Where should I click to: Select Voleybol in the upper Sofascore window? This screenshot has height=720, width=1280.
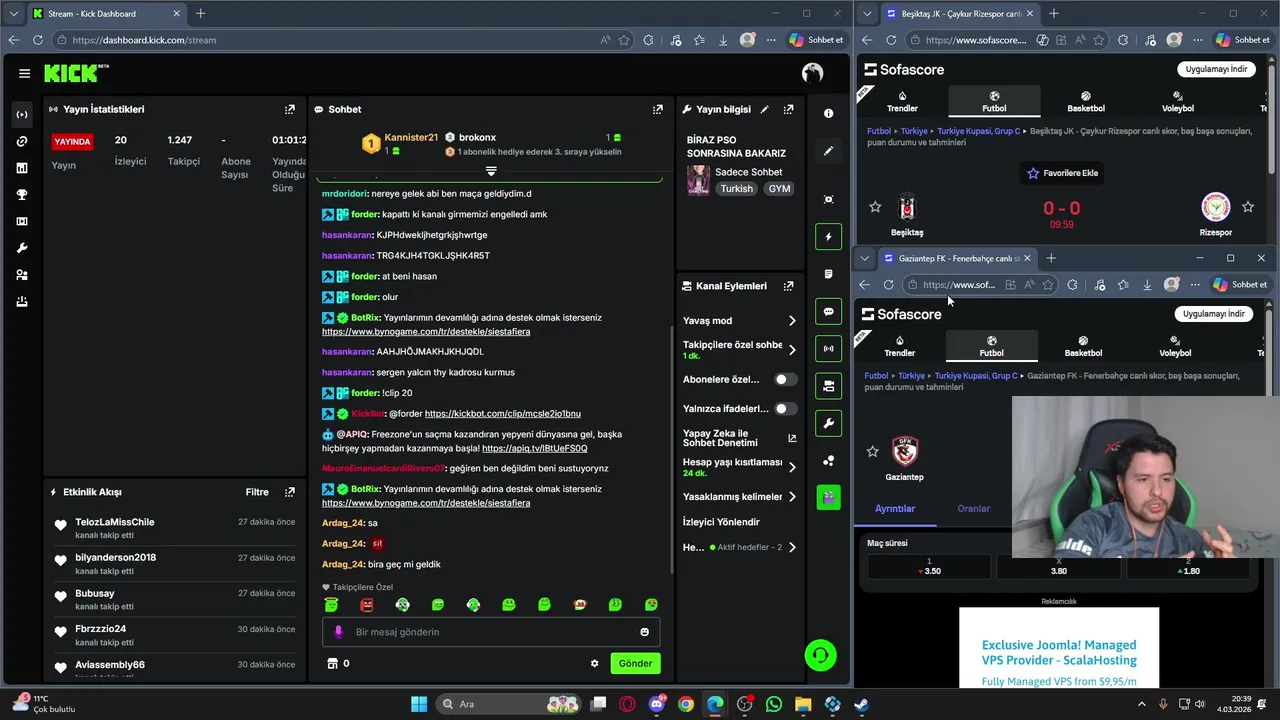pos(1178,102)
